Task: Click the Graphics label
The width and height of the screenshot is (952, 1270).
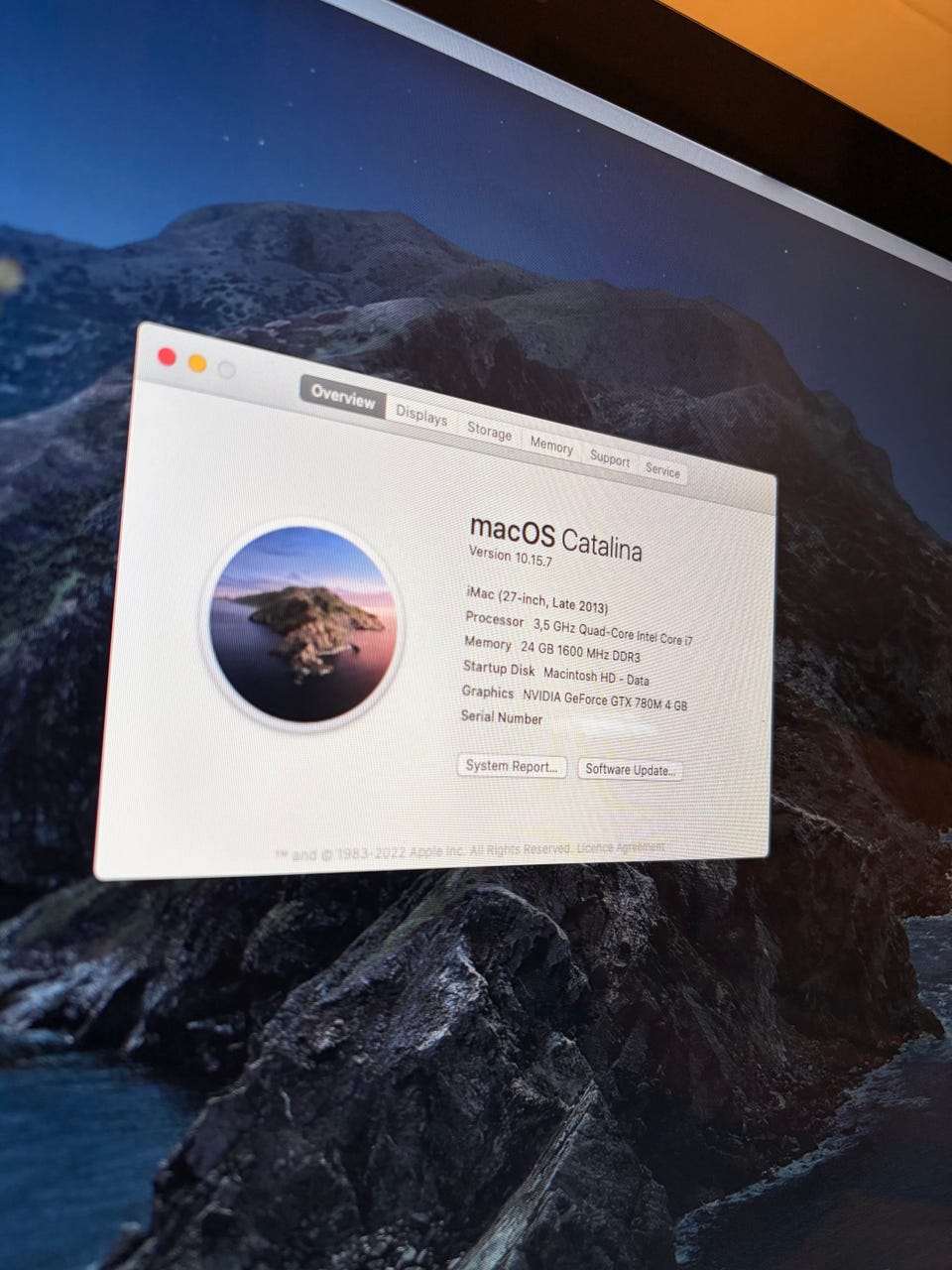Action: [488, 693]
